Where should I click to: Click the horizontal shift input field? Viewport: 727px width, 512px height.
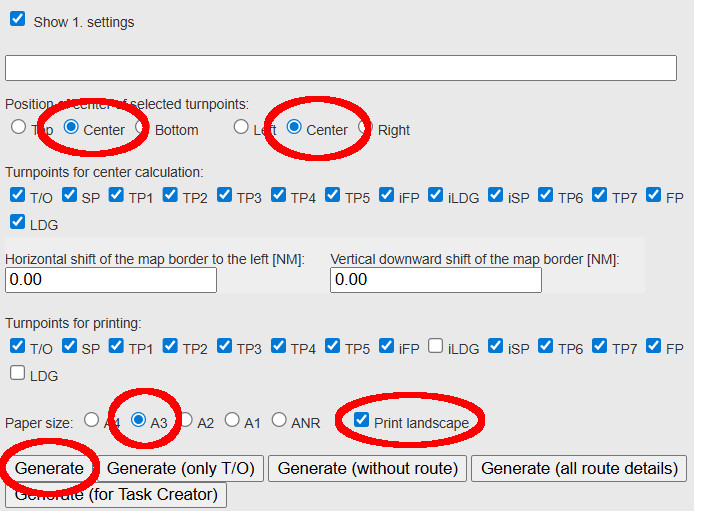point(111,280)
